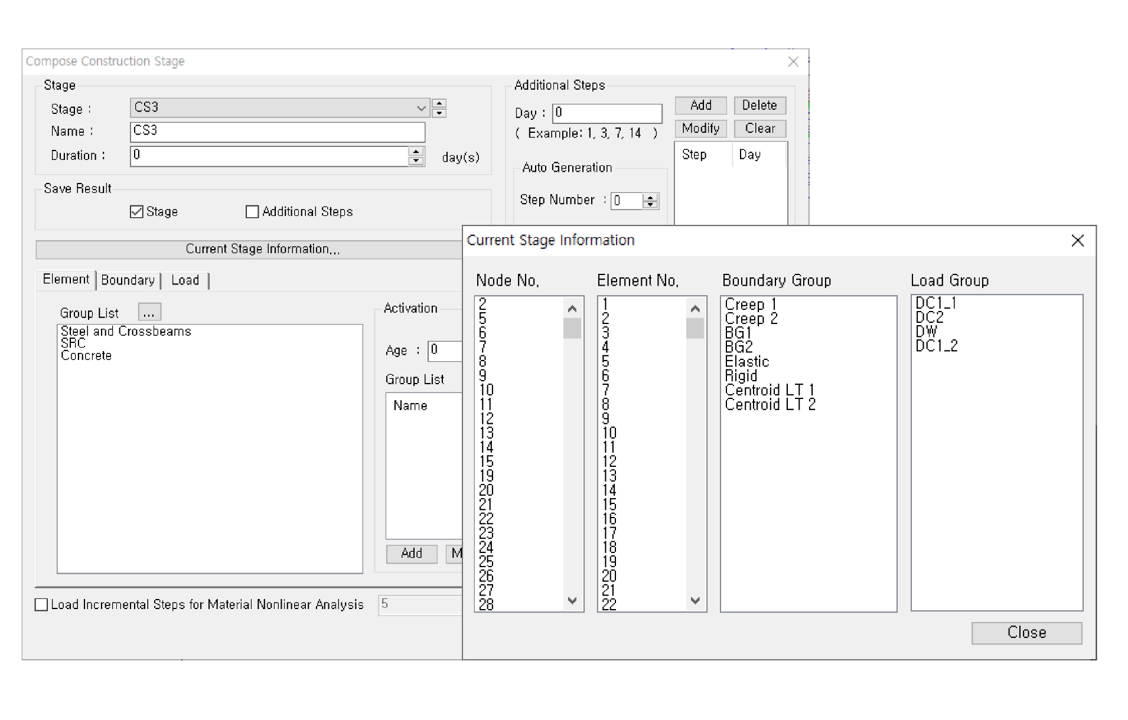This screenshot has height=720, width=1128.
Task: Click the Step Number spinner control
Action: coord(652,201)
